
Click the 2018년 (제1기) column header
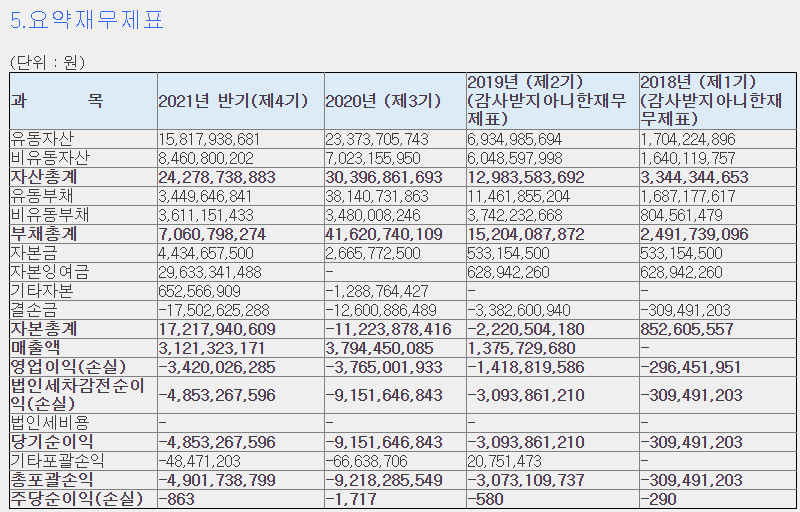[717, 101]
